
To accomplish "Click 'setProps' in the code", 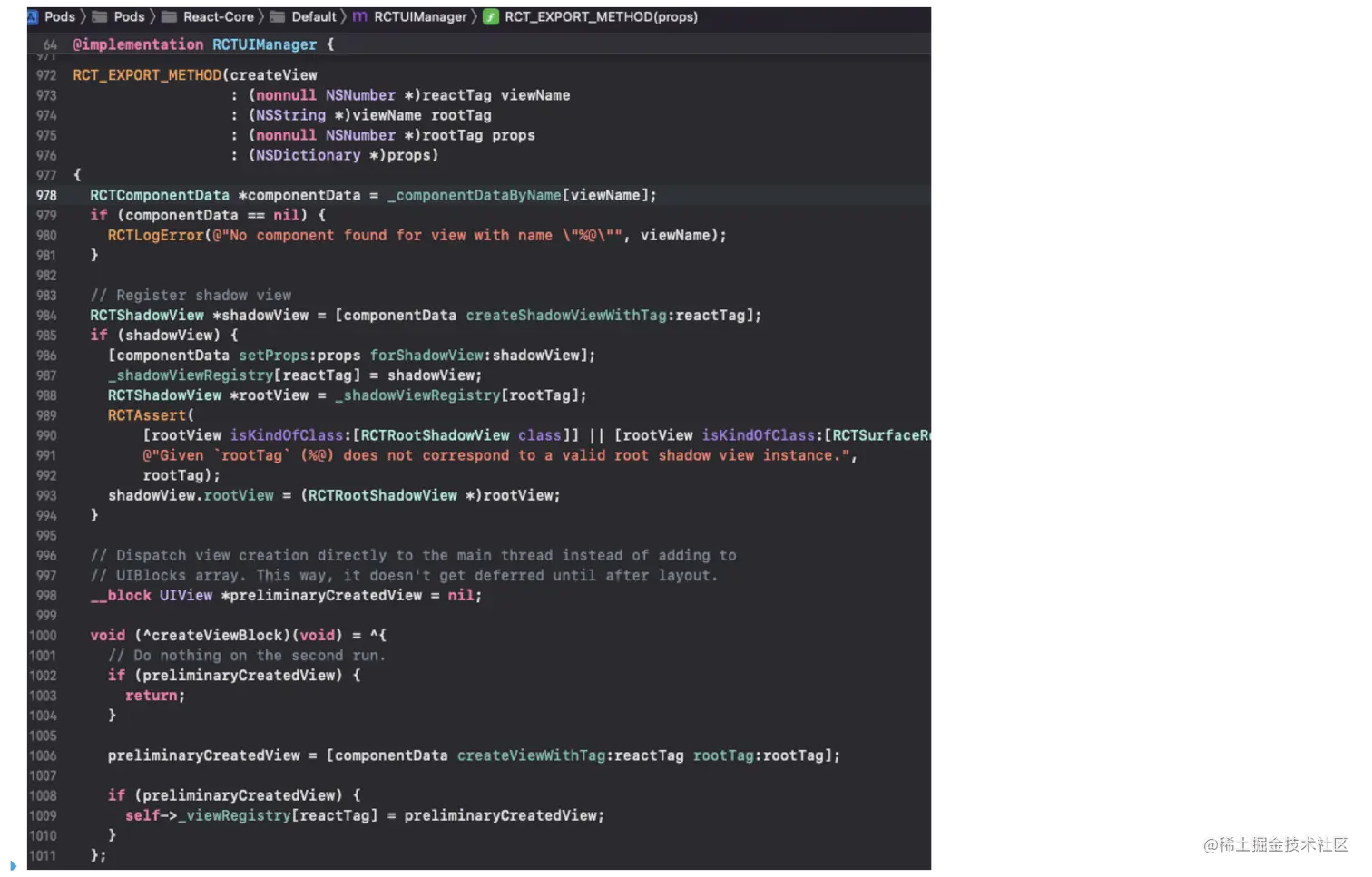I will coord(273,356).
